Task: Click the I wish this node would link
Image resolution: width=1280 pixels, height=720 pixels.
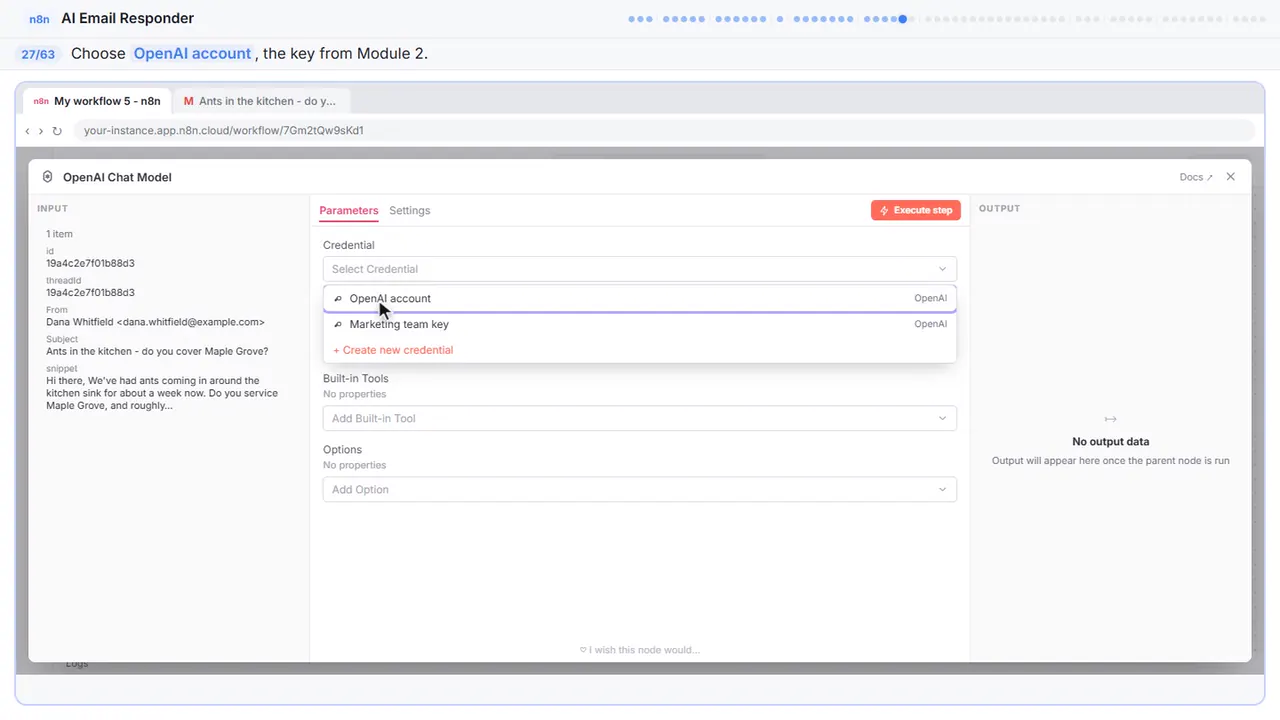Action: click(640, 650)
